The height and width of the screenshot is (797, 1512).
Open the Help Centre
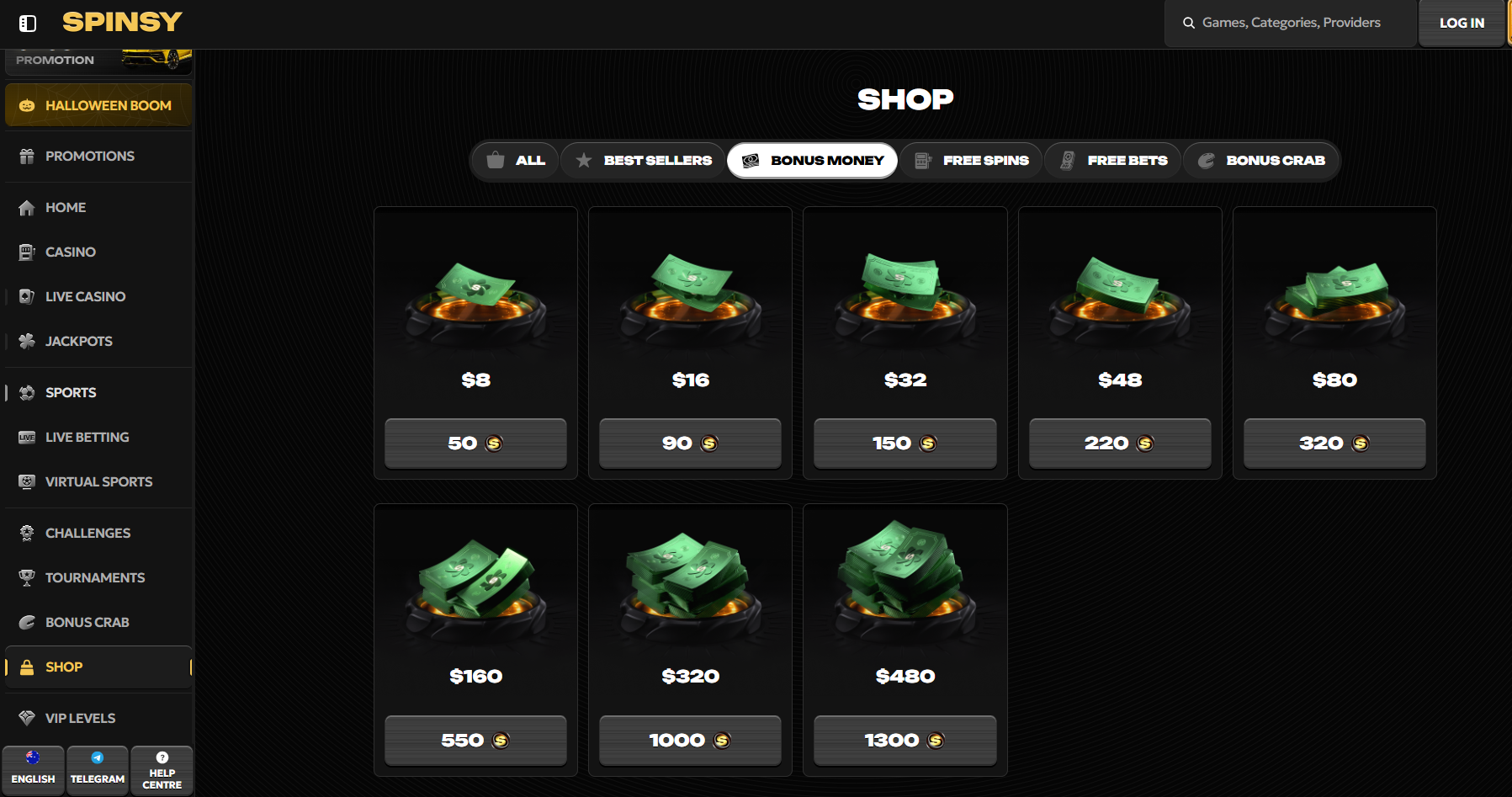162,769
